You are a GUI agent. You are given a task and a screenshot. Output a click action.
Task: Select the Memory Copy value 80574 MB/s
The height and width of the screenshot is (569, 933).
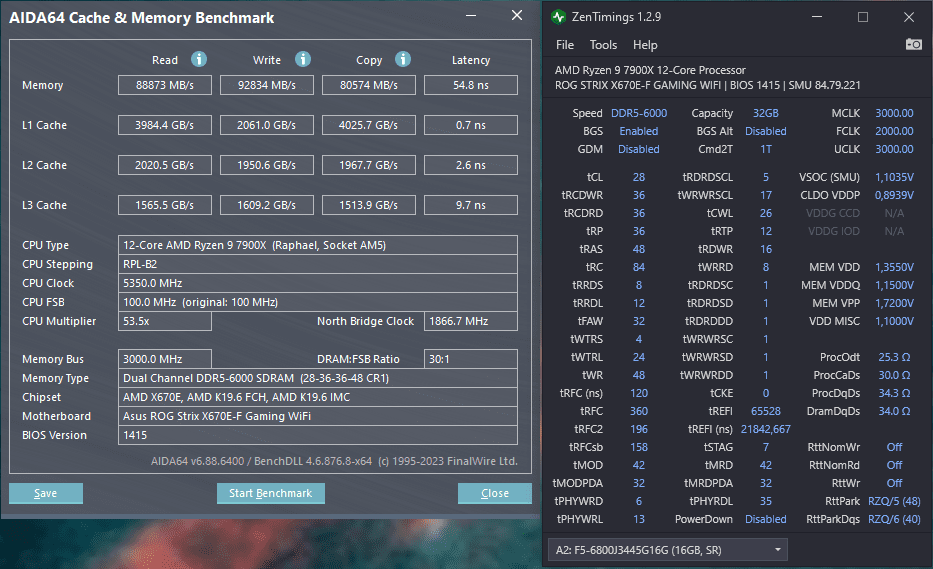(369, 85)
